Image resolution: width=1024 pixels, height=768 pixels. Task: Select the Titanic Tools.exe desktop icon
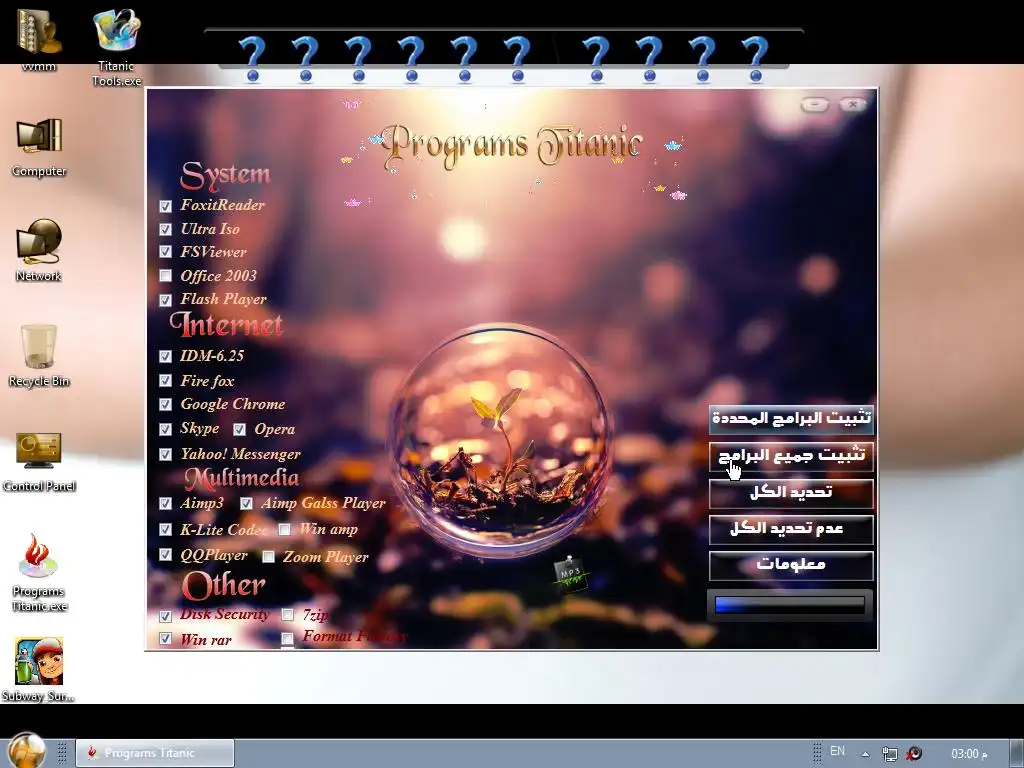click(x=116, y=46)
